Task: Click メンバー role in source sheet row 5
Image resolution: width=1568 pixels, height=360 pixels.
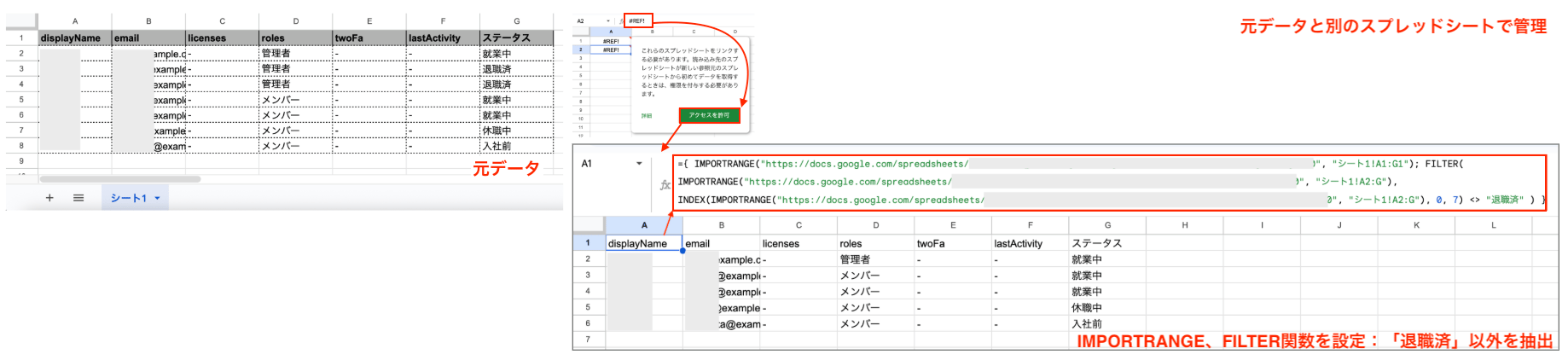Action: coord(296,100)
